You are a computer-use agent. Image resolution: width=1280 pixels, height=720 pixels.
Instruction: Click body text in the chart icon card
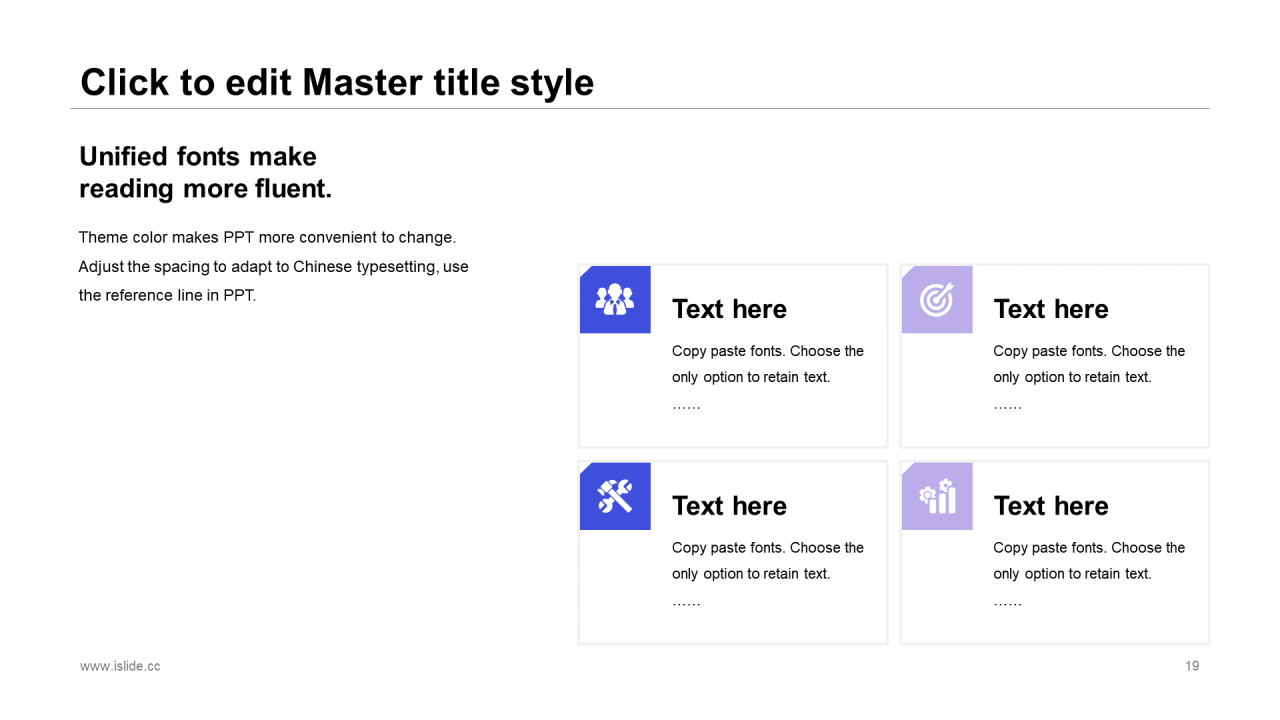click(1089, 561)
